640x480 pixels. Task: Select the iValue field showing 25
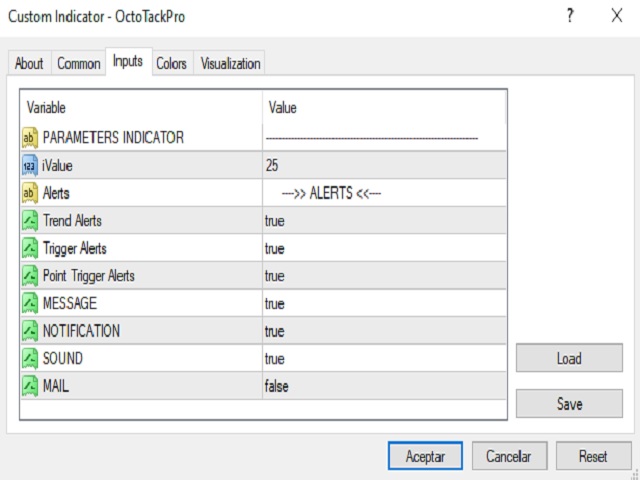384,165
